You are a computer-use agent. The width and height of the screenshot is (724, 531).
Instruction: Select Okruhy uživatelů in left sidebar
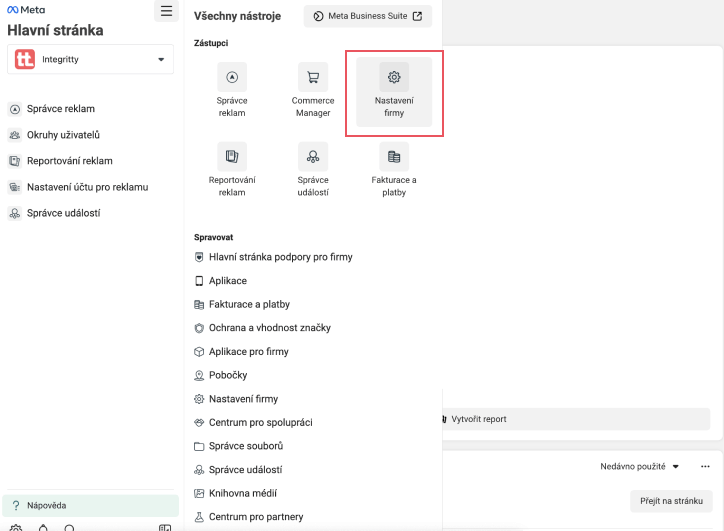click(62, 135)
